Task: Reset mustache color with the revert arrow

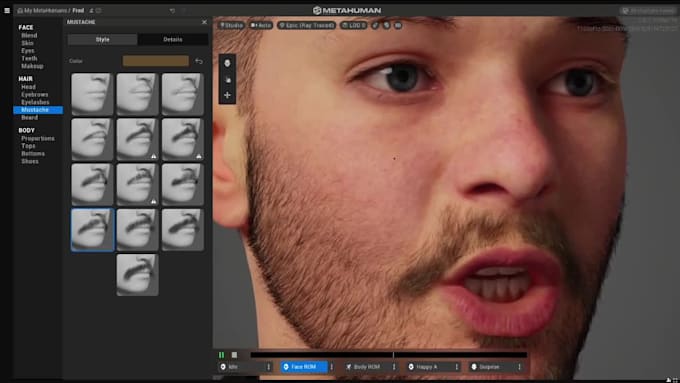Action: [x=199, y=61]
